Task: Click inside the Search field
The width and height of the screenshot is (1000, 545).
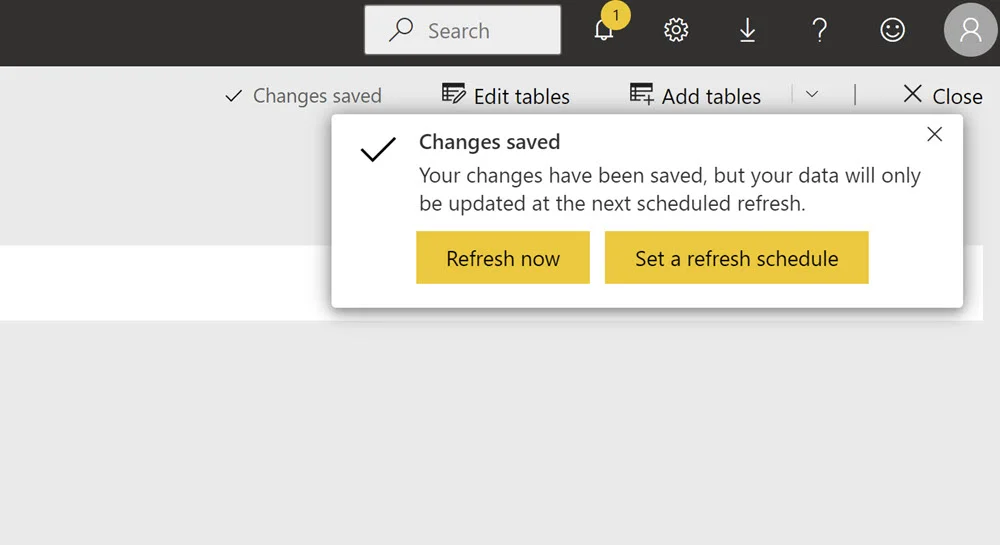Action: 462,30
